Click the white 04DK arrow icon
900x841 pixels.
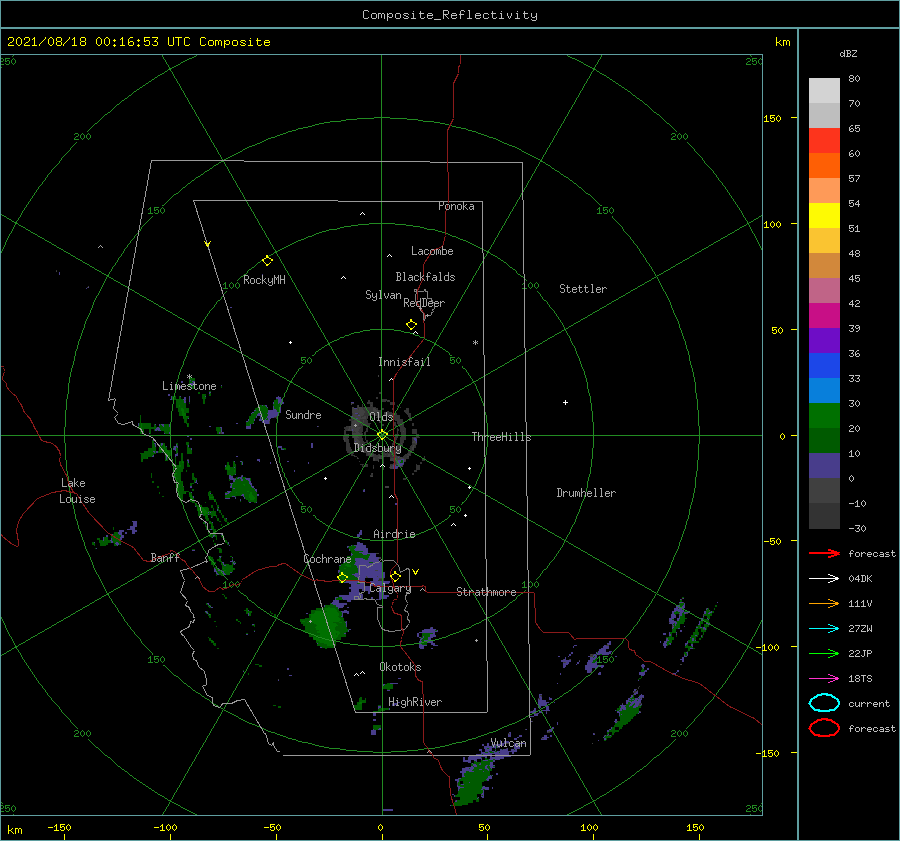824,578
